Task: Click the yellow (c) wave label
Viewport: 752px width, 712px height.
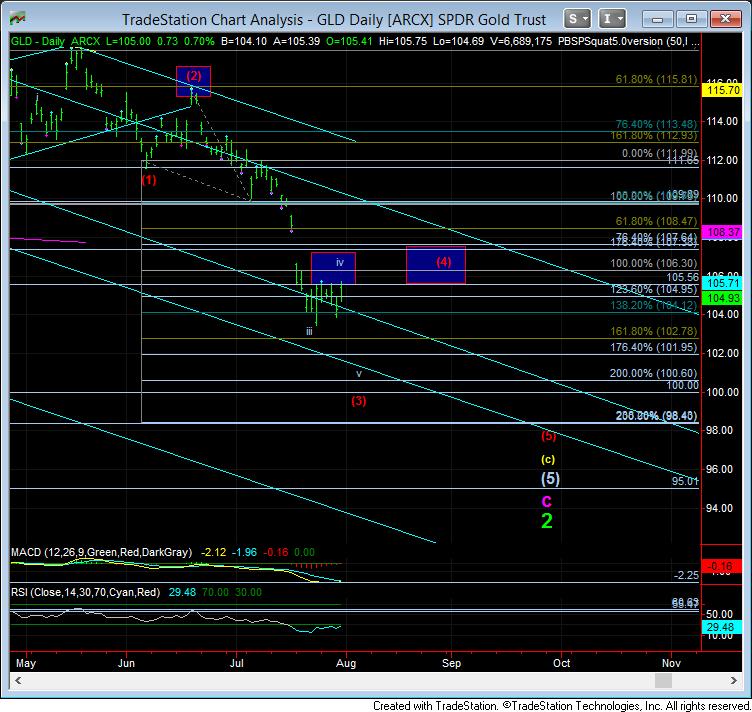Action: 548,459
